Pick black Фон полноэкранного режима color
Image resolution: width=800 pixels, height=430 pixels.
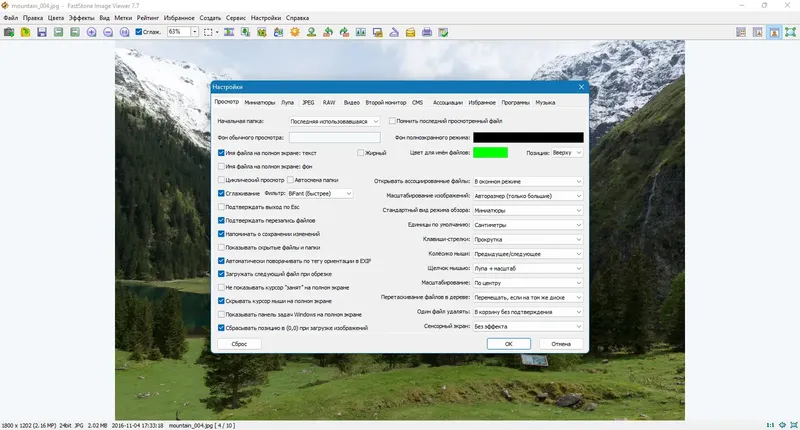click(528, 137)
